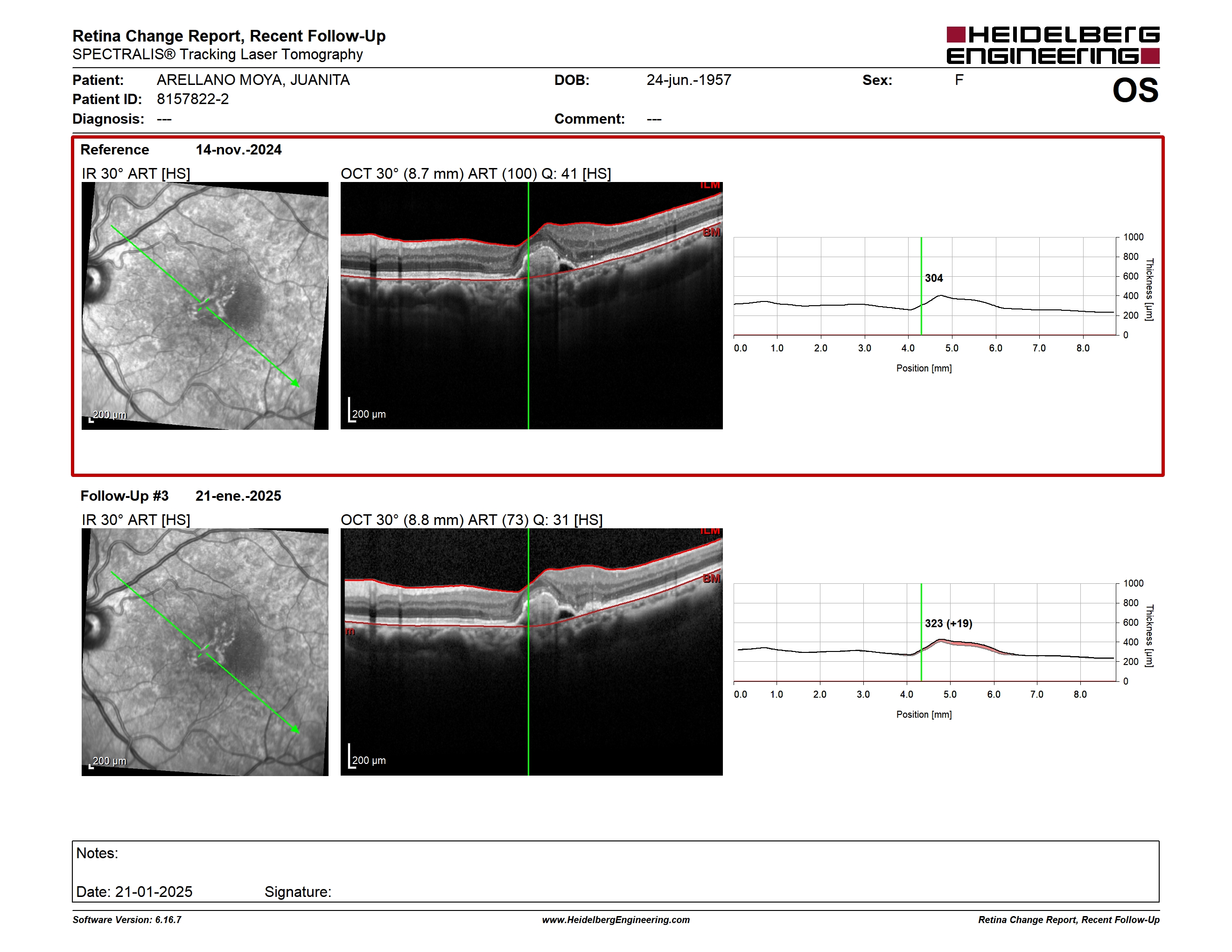Click the follow-up OCT 30° (8.8 mm) ART (73) caption

tap(472, 520)
